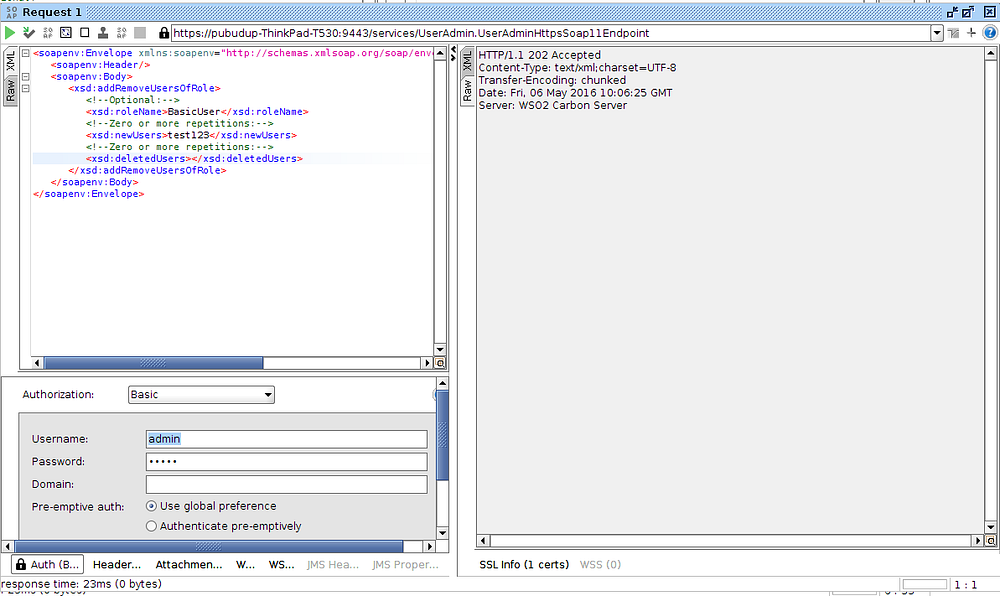Image resolution: width=1000 pixels, height=596 pixels.
Task: Open the W... tab
Action: (246, 564)
